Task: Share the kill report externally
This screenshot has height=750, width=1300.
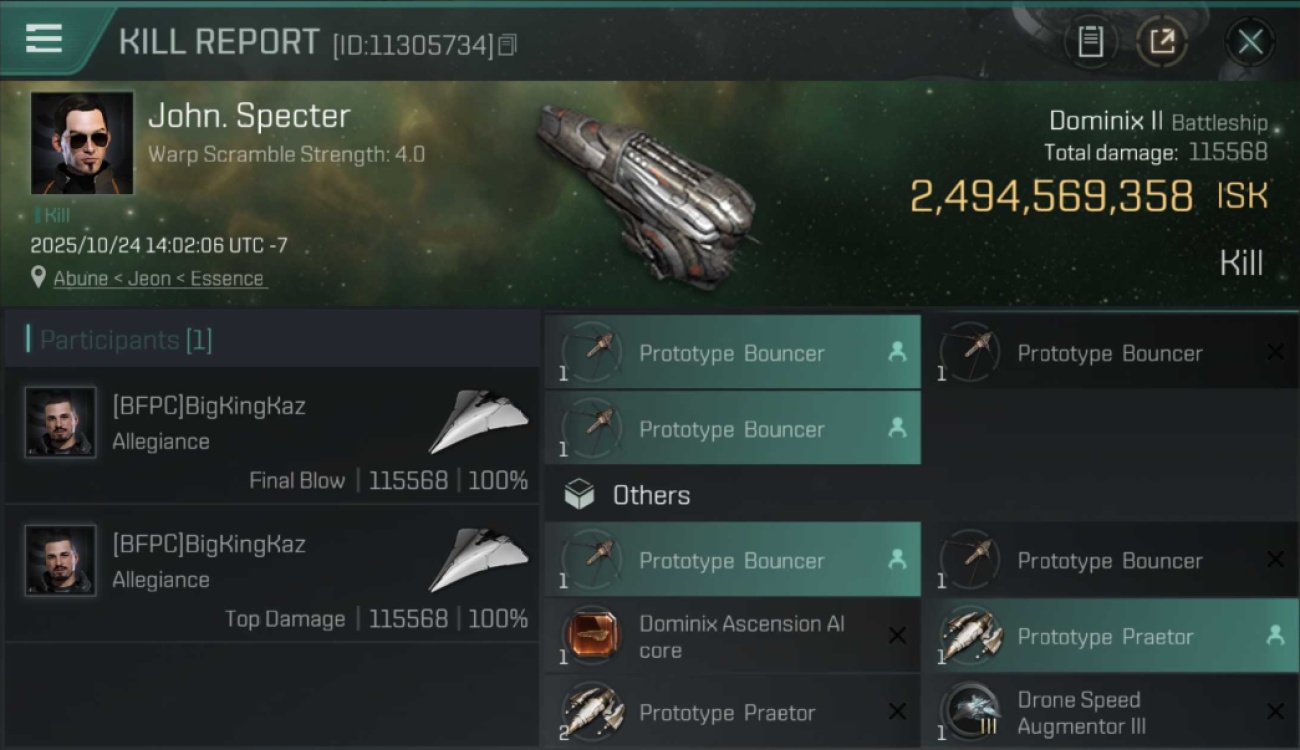Action: coord(1162,42)
